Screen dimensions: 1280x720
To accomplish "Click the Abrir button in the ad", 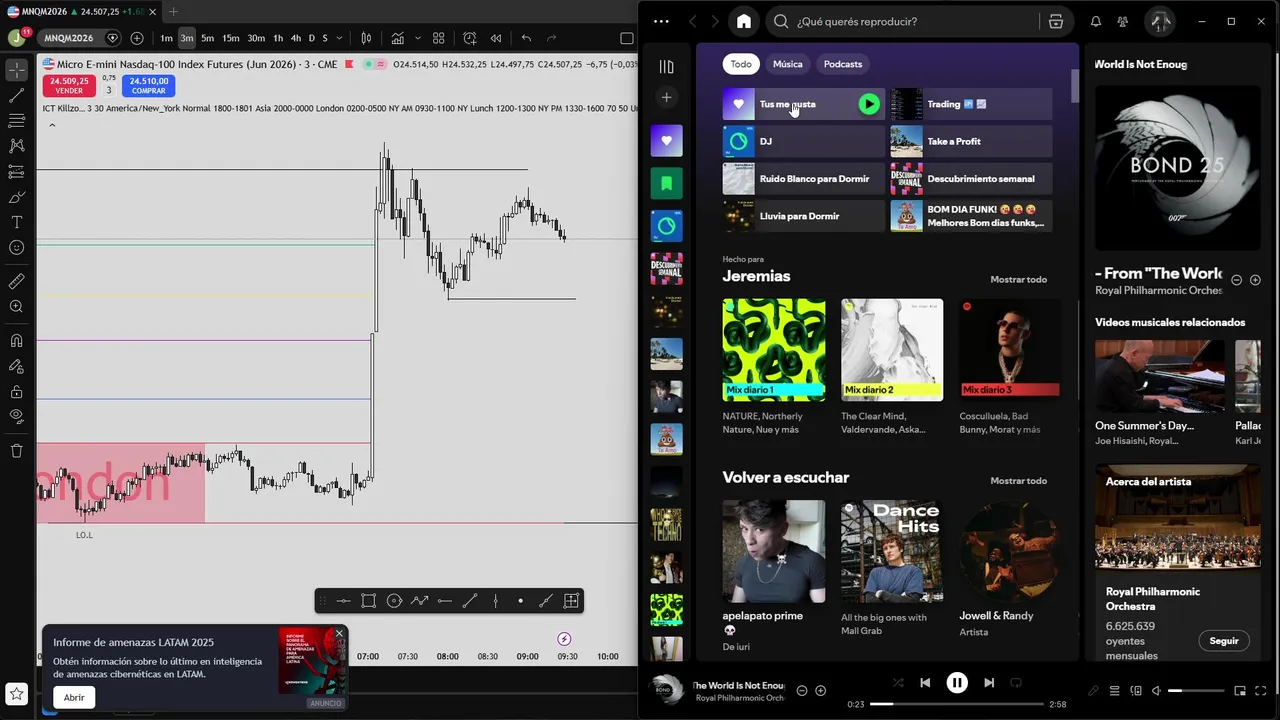I will (74, 697).
